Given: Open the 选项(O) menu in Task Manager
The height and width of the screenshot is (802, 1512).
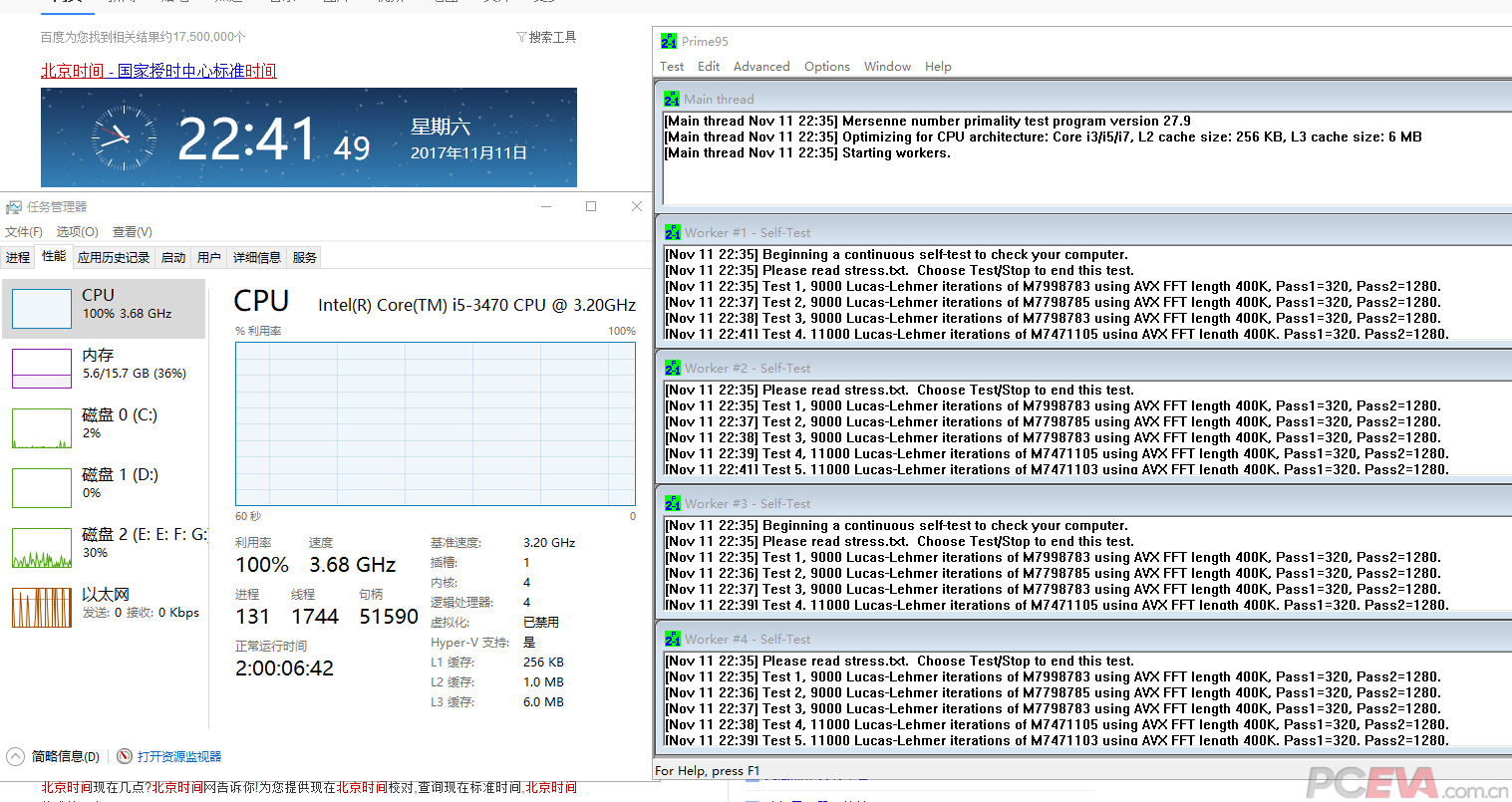Looking at the screenshot, I should (x=77, y=231).
